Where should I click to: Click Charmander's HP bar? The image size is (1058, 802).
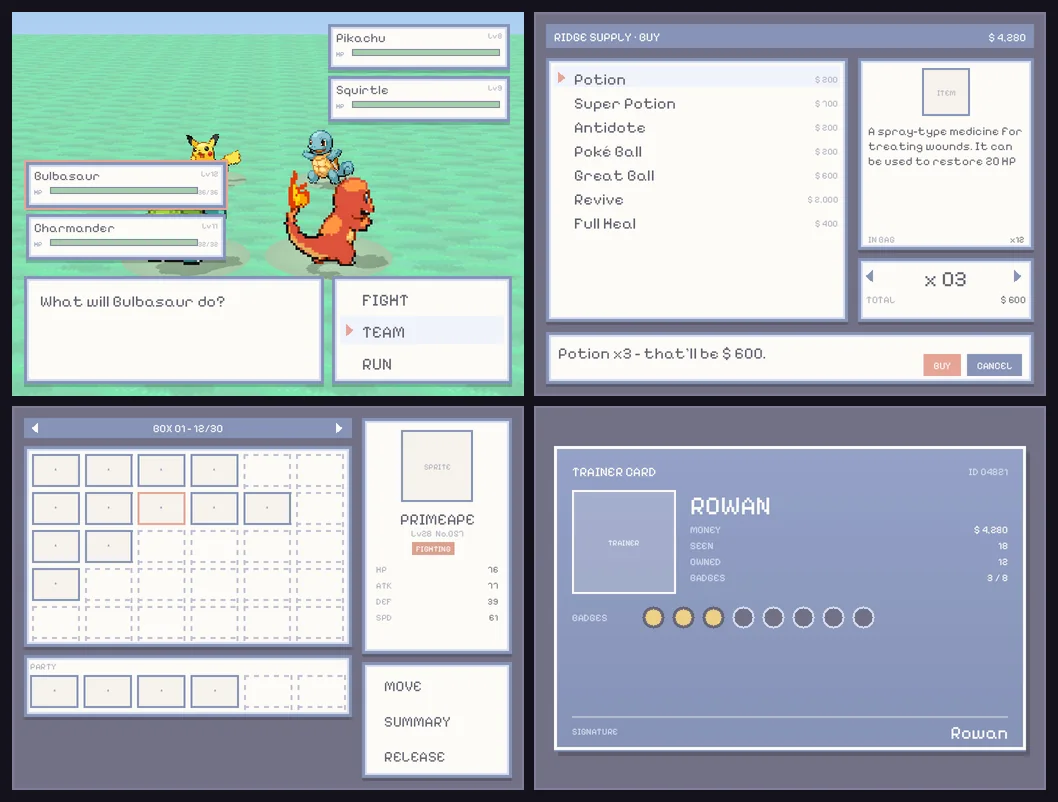coord(123,243)
